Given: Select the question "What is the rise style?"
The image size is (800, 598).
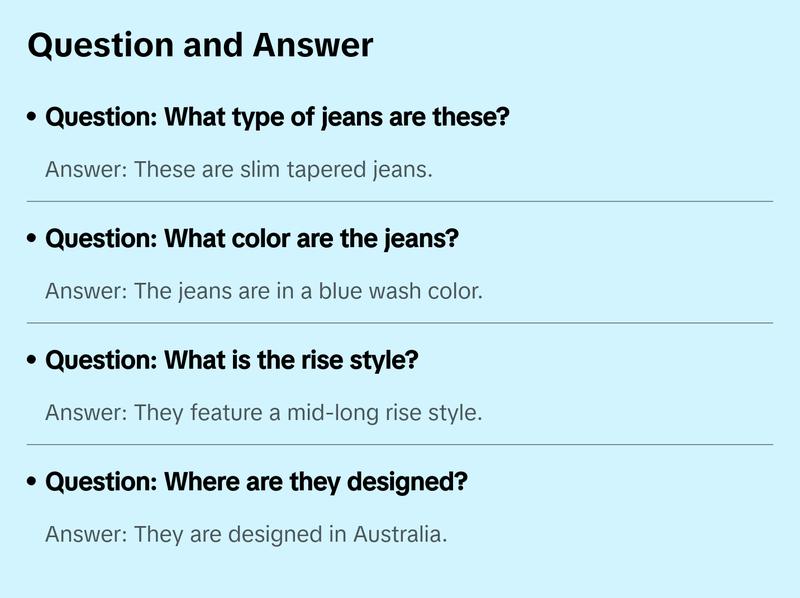Looking at the screenshot, I should click(232, 361).
